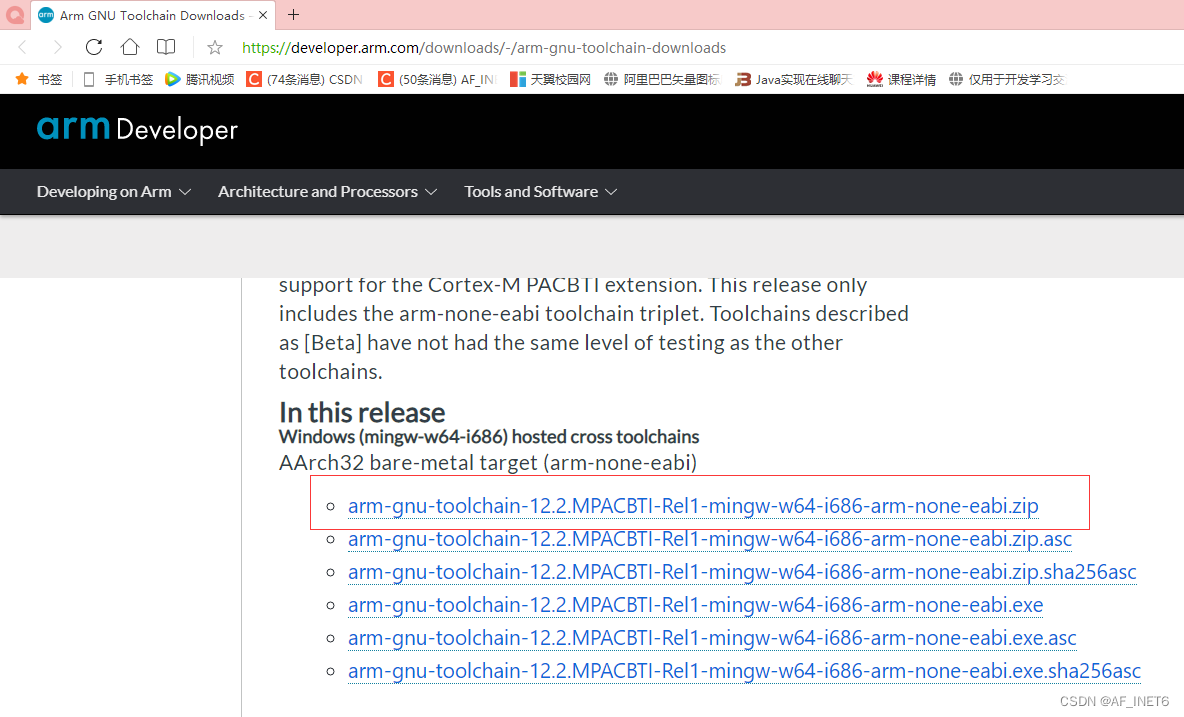The width and height of the screenshot is (1184, 717).
Task: Open the arm-none-eabi.exe.sha256asc link
Action: (744, 671)
